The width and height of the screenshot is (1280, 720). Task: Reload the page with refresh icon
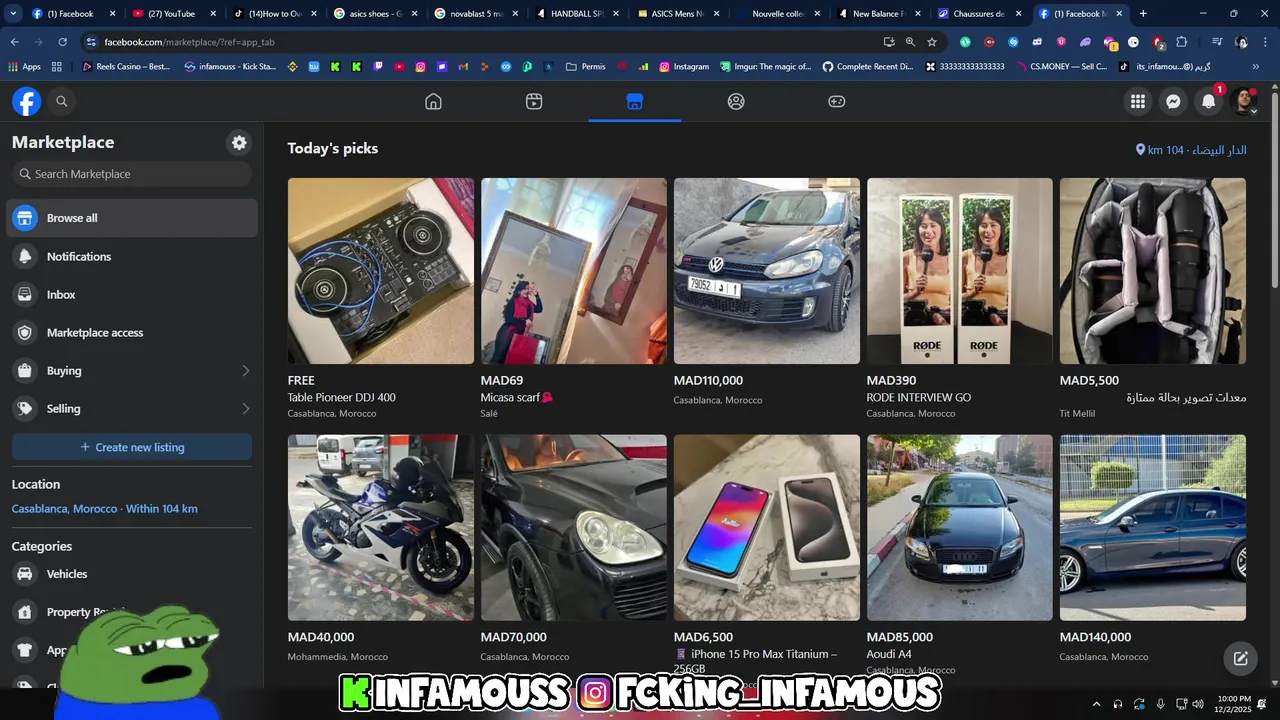coord(62,42)
